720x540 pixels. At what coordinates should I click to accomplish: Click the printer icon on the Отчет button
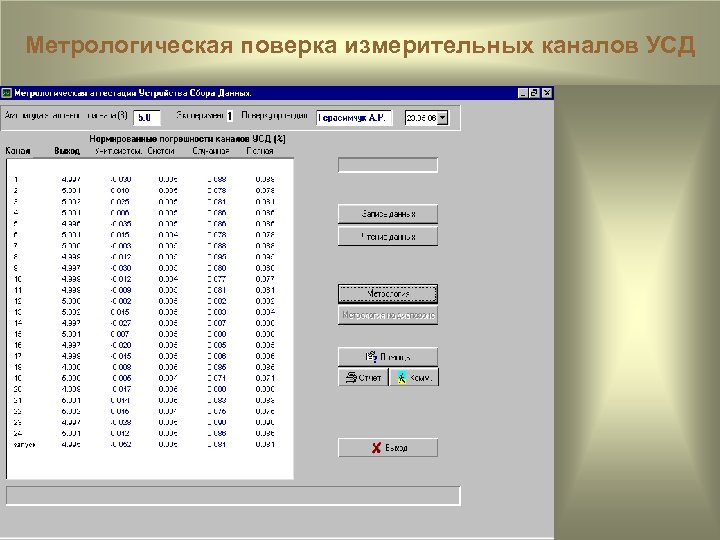(351, 377)
